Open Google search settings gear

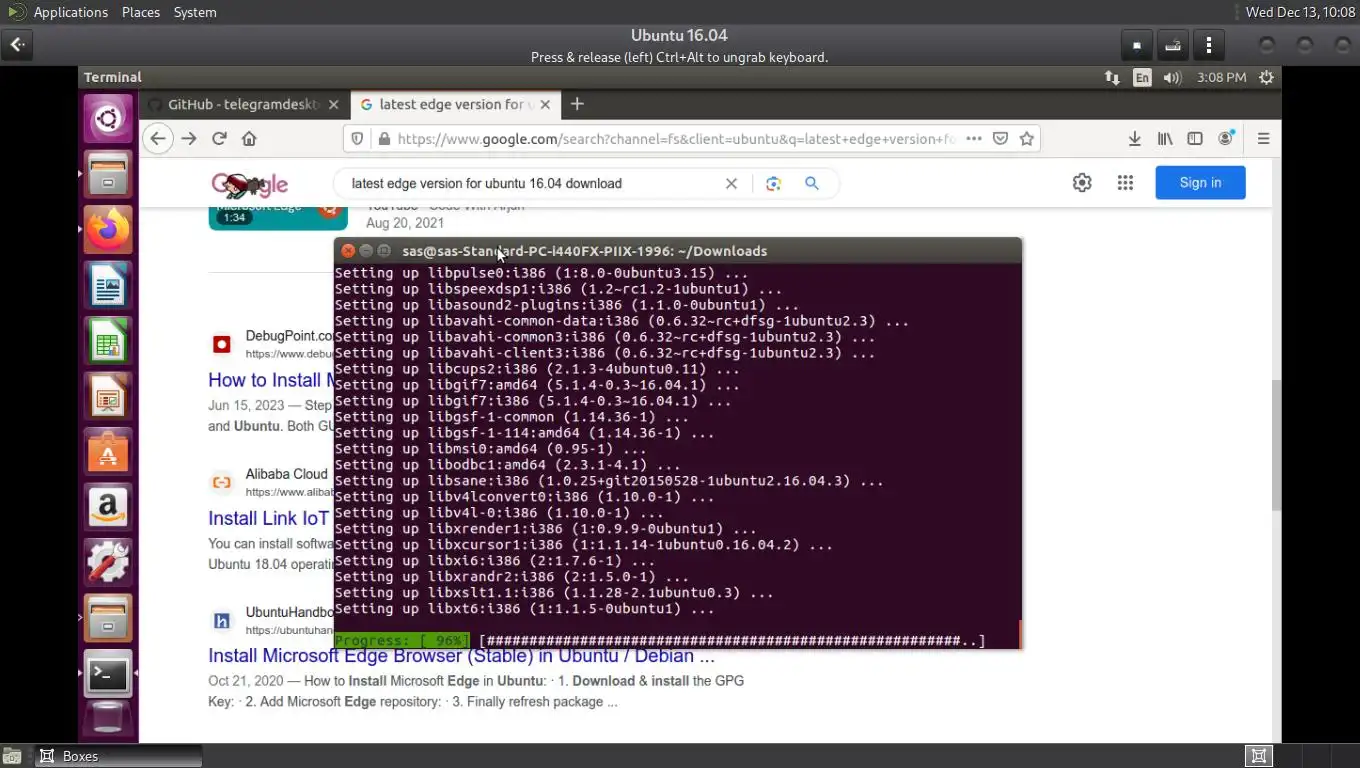click(x=1082, y=183)
